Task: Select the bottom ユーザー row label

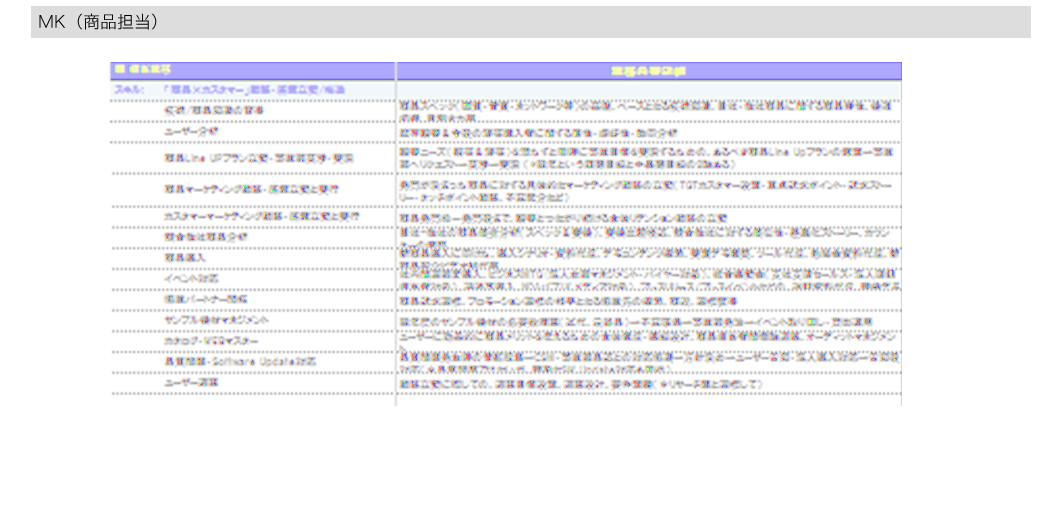Action: [x=191, y=382]
